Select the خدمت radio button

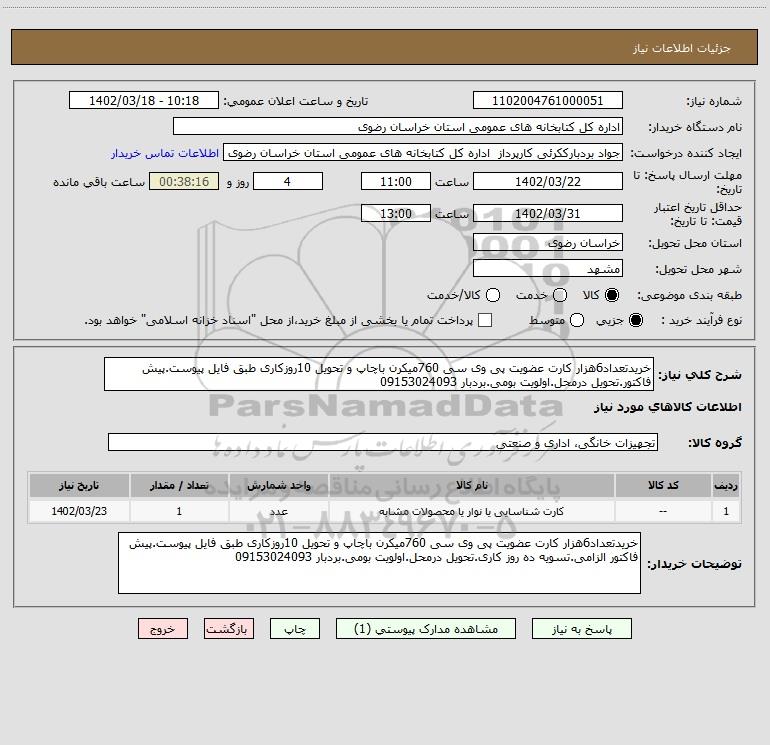click(560, 295)
